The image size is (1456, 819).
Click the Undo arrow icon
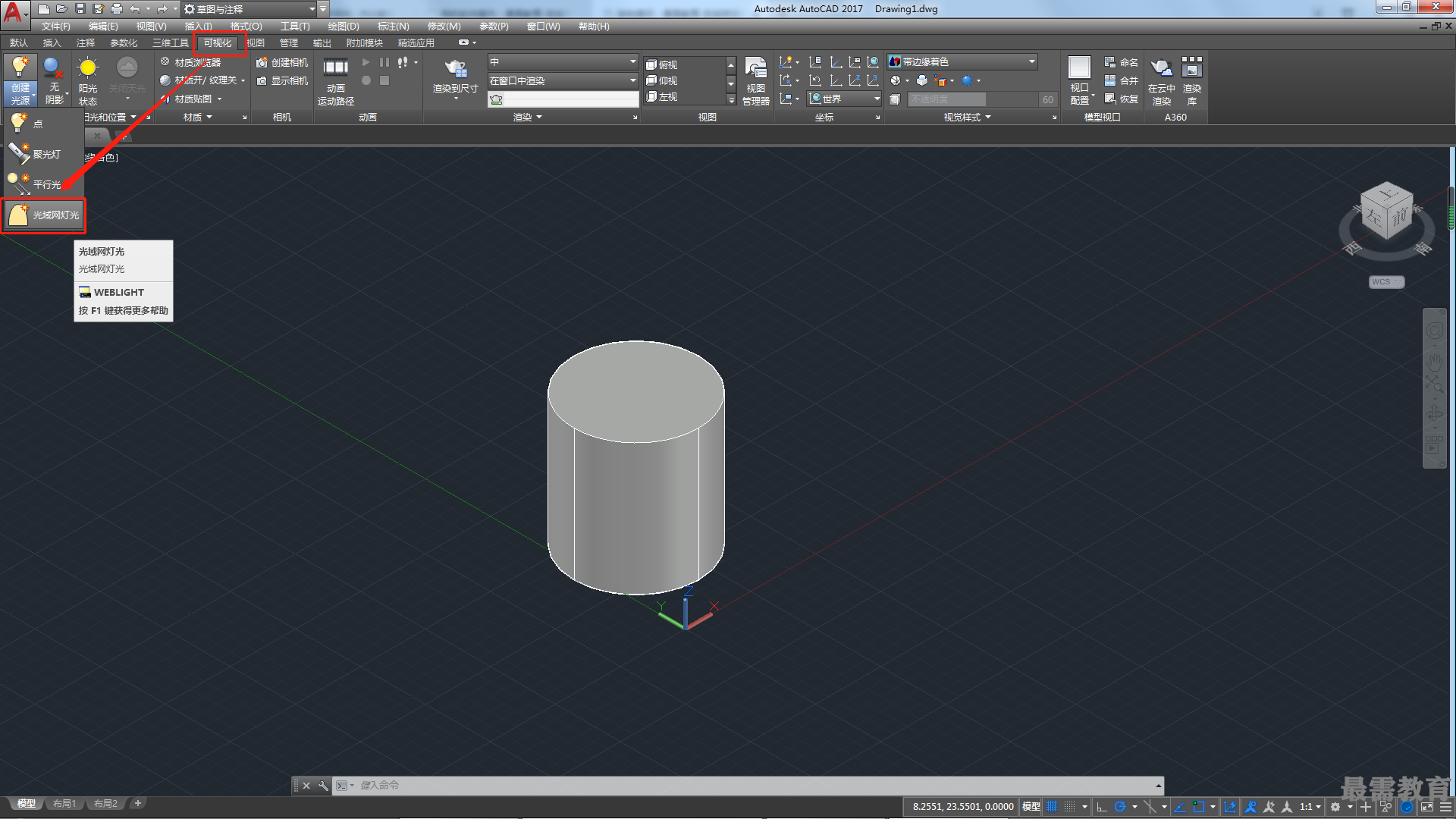click(x=135, y=9)
